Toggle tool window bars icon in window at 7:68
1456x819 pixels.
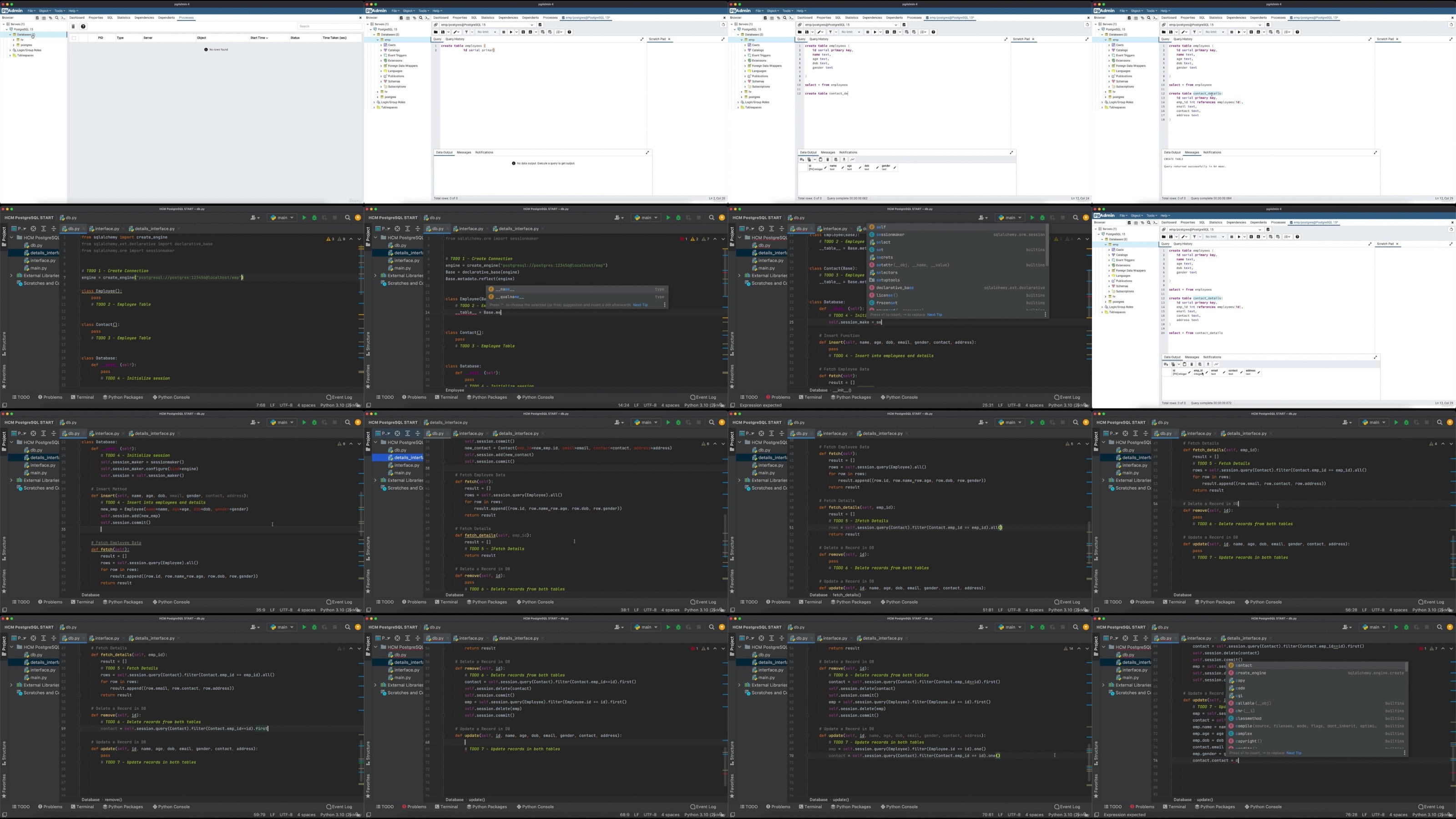pyautogui.click(x=5, y=405)
